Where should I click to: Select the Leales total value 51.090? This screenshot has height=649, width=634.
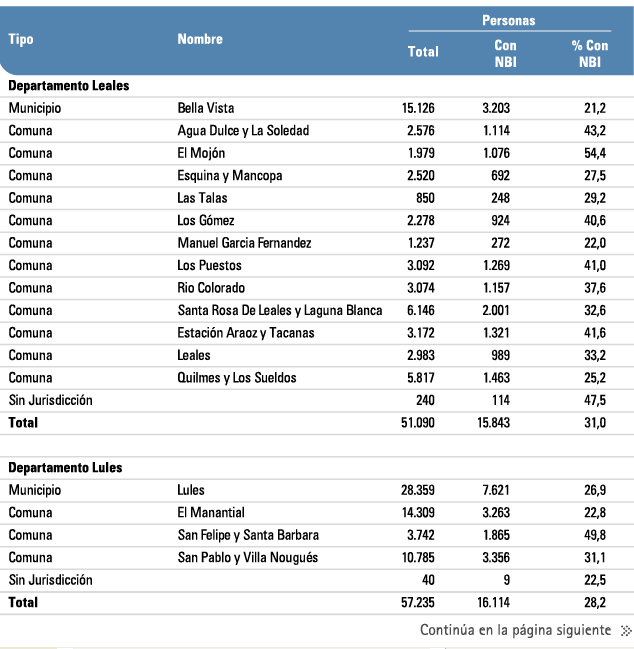pos(418,423)
